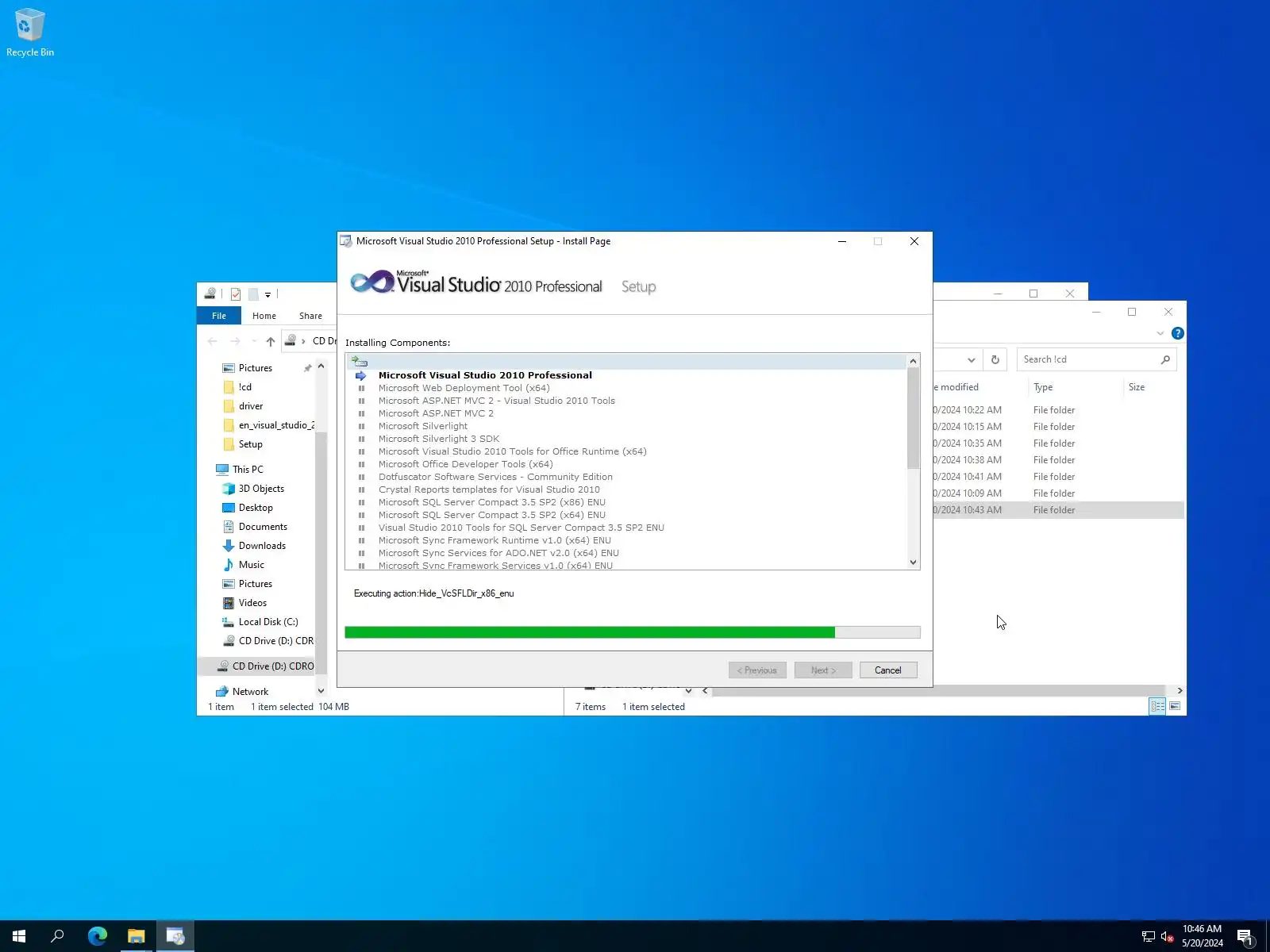Open the File tab in CD Drive Explorer

219,316
